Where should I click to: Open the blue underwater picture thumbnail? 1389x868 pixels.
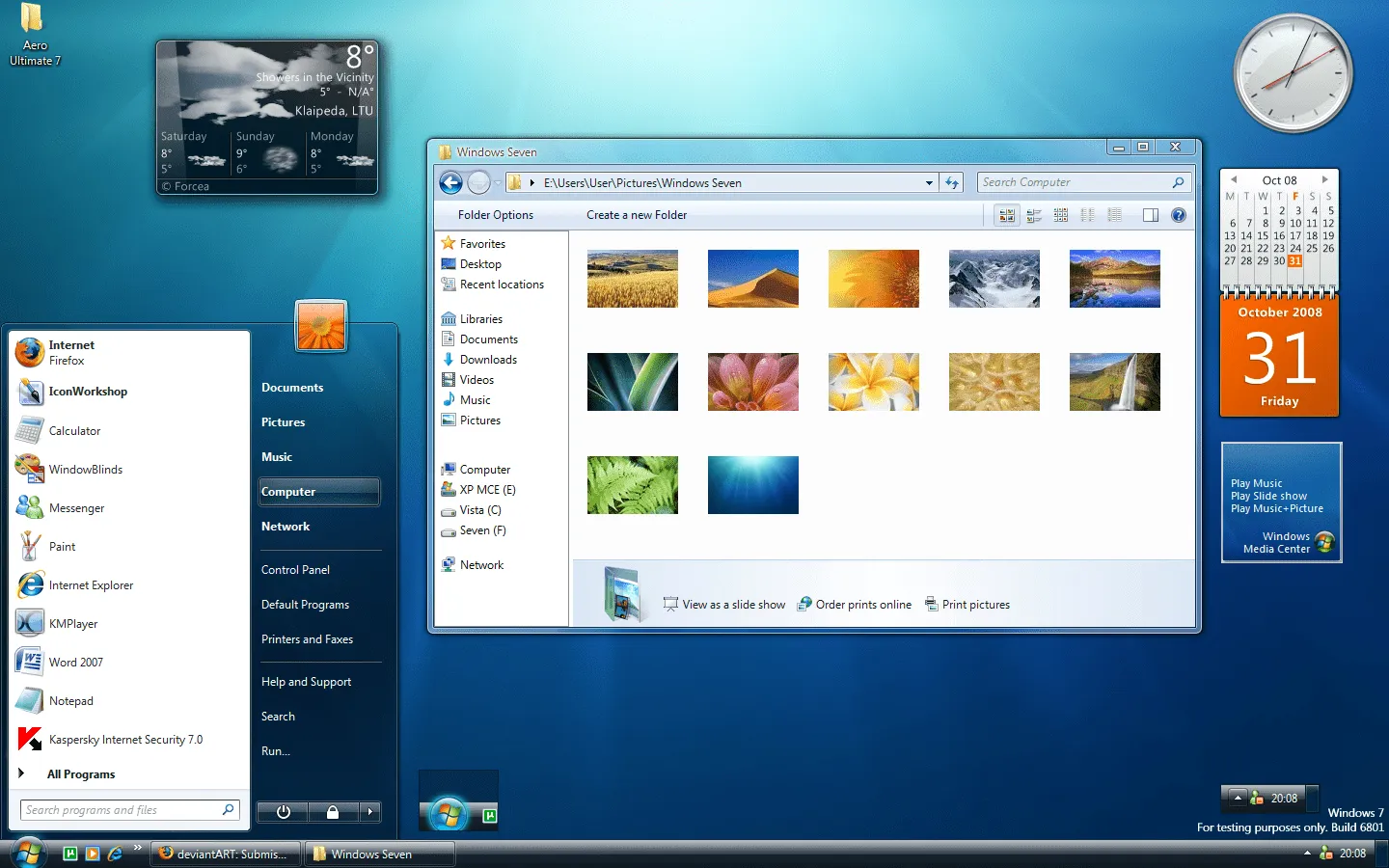(x=752, y=485)
